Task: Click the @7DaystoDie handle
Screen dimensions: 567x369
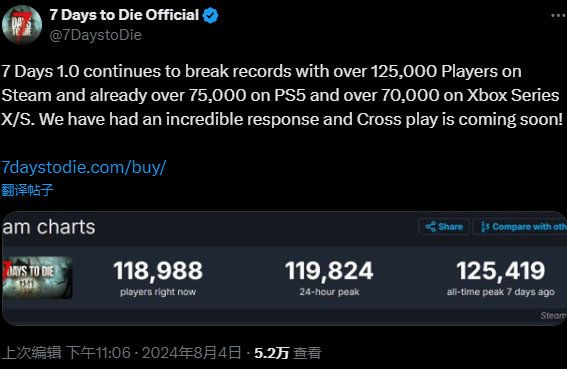Action: (95, 35)
